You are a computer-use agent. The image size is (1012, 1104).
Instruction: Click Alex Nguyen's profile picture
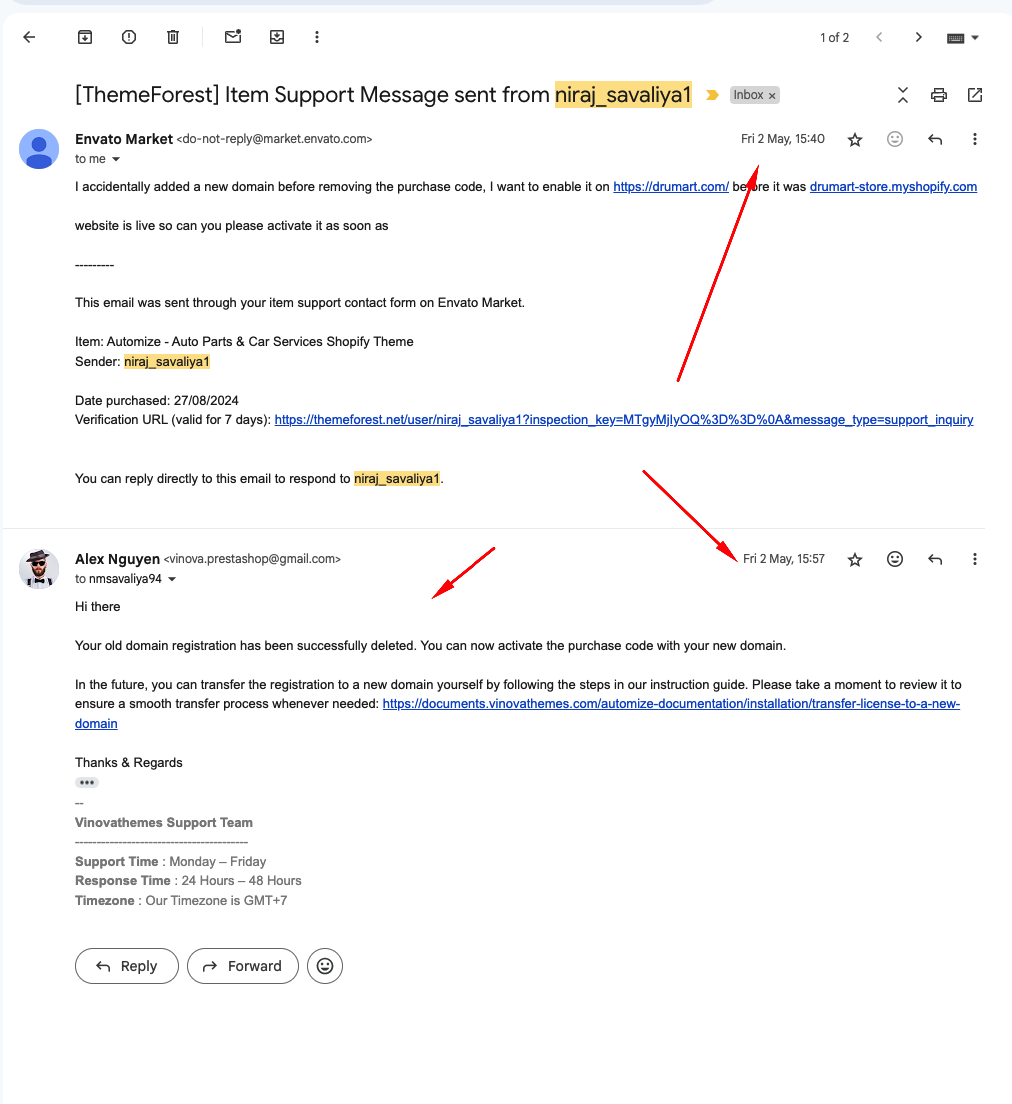39,569
